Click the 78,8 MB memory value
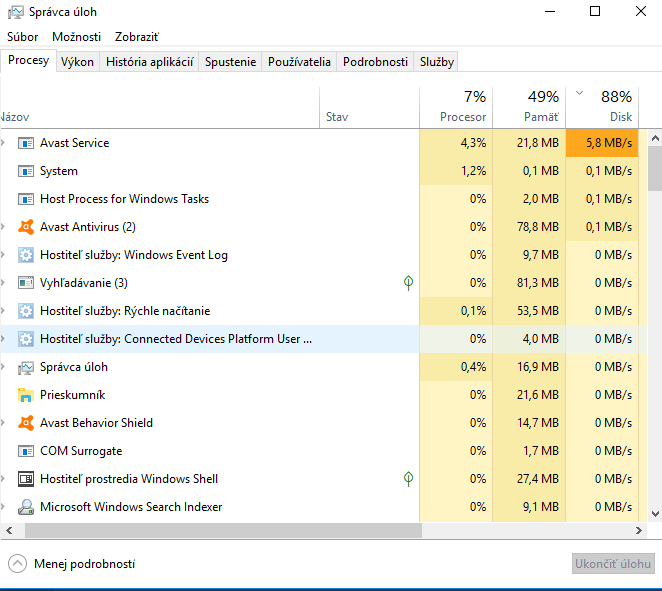 [537, 227]
